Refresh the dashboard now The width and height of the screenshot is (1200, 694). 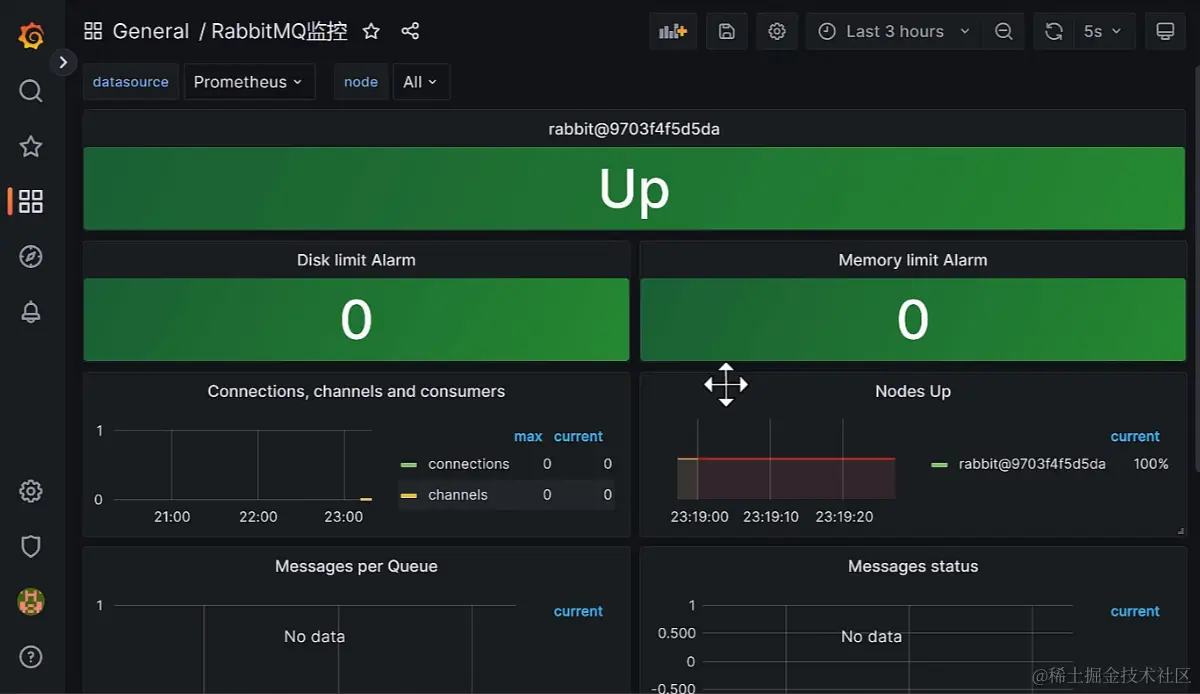(1053, 31)
